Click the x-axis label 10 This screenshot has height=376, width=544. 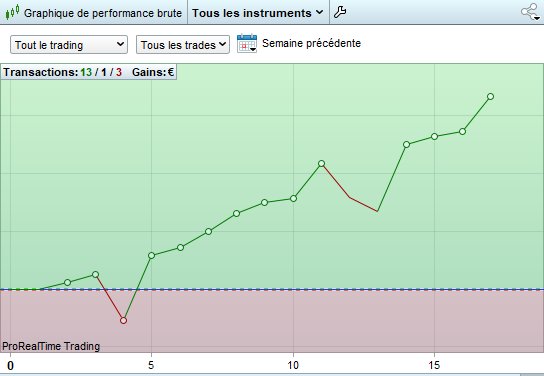(293, 365)
